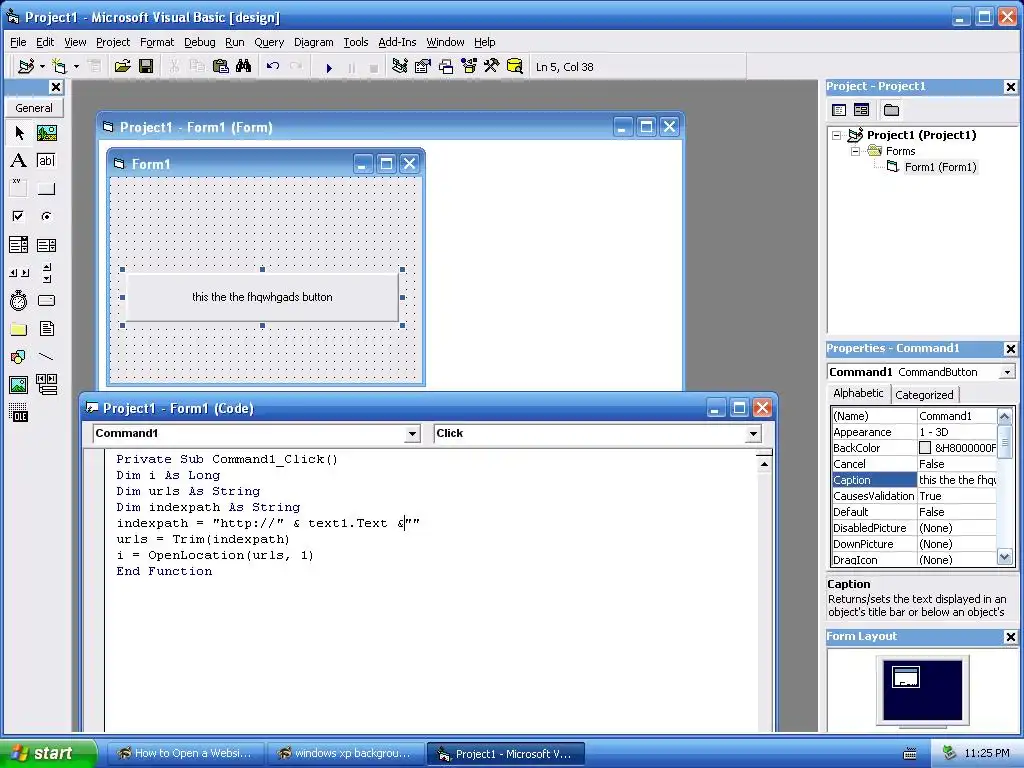Show the Toolbox via hammer-wrench icon
The image size is (1024, 768).
pyautogui.click(x=492, y=67)
